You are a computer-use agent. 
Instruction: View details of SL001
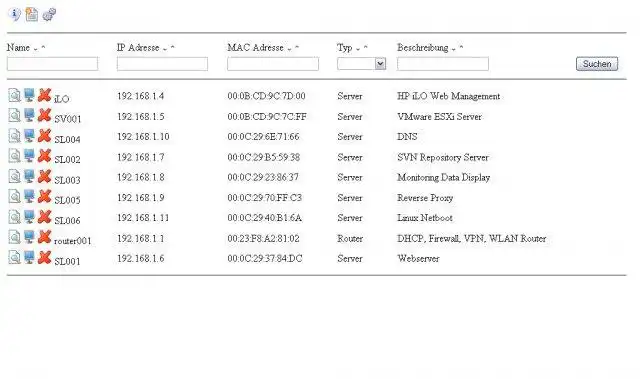(14, 257)
